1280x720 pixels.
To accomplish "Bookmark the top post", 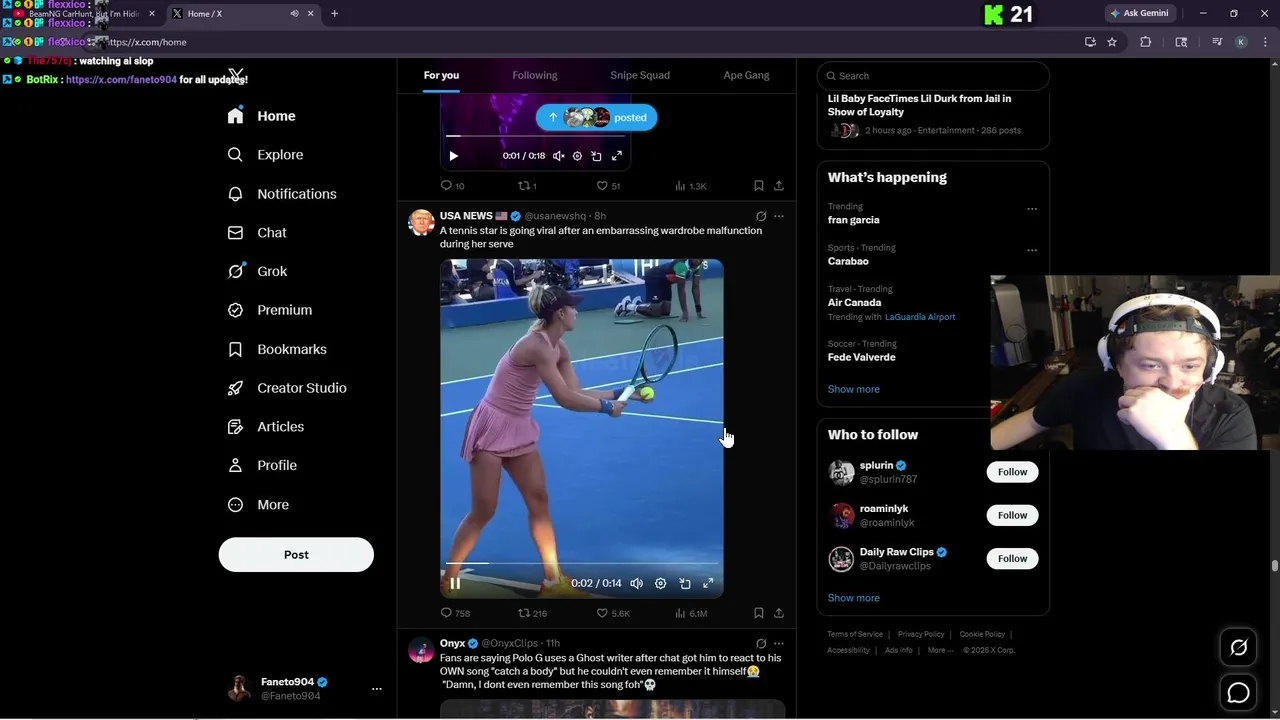I will pyautogui.click(x=758, y=186).
